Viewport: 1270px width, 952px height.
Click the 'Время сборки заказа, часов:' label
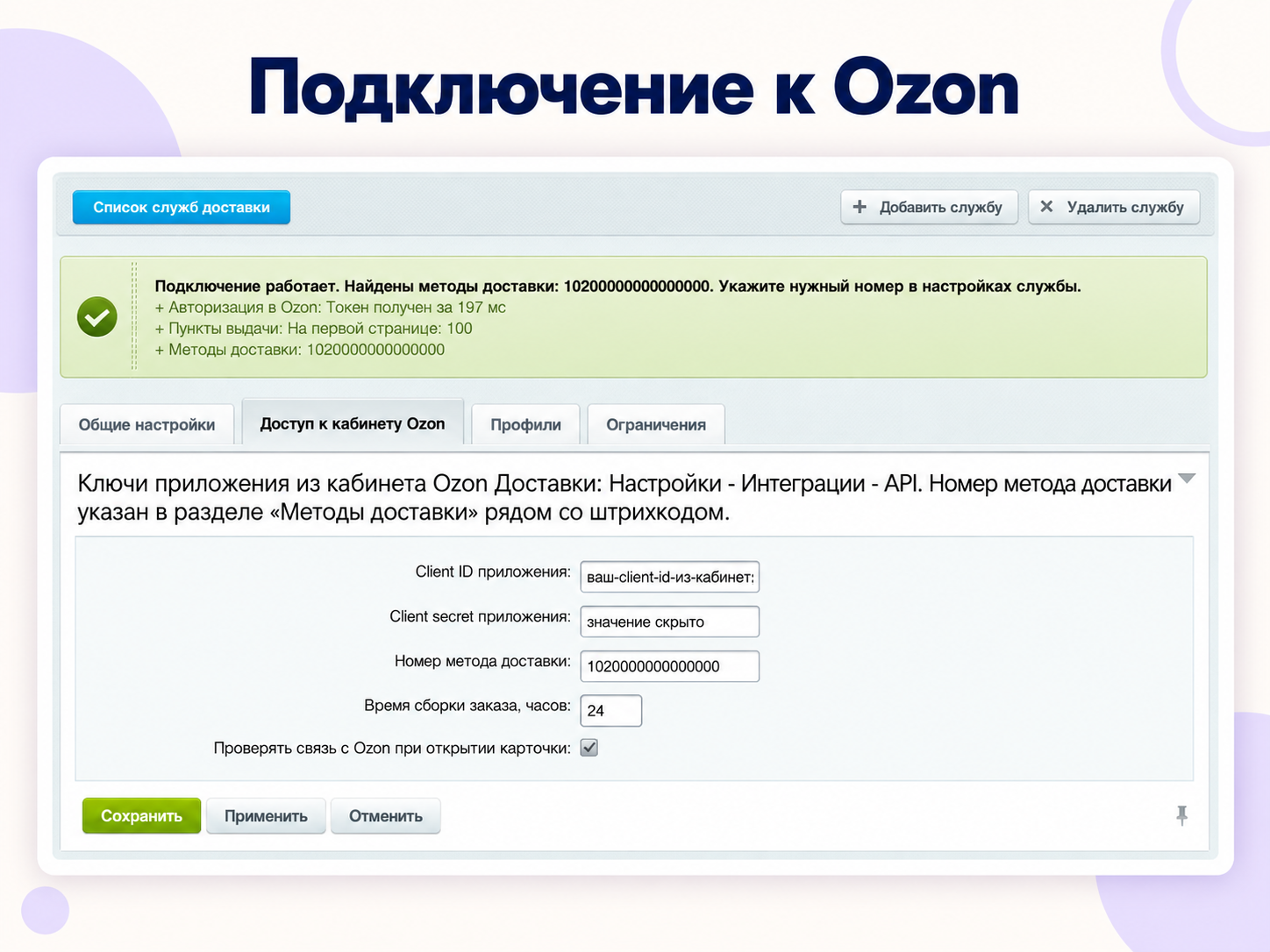[467, 706]
